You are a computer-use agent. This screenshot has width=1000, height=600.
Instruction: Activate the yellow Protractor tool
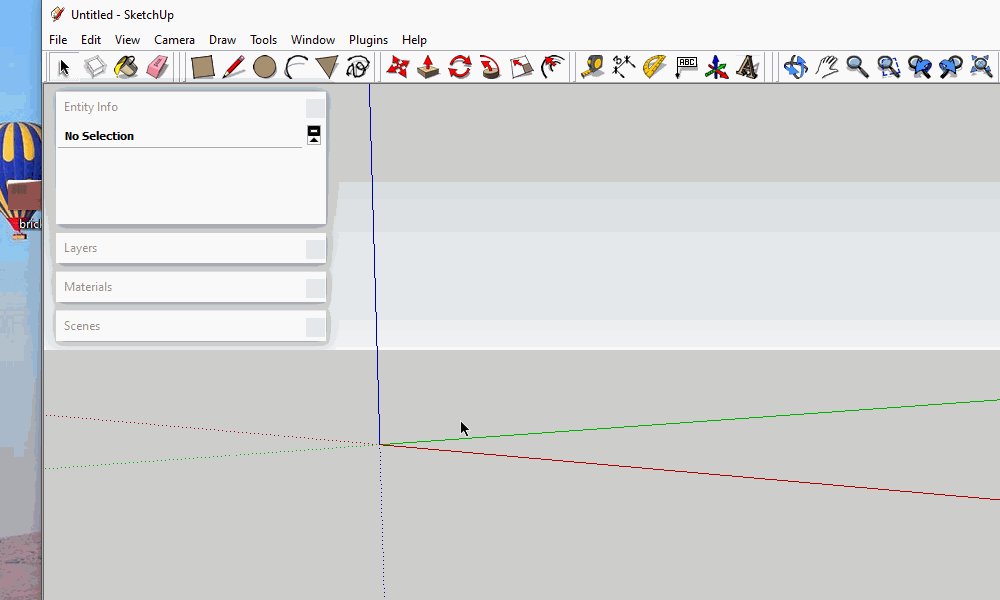pos(654,67)
